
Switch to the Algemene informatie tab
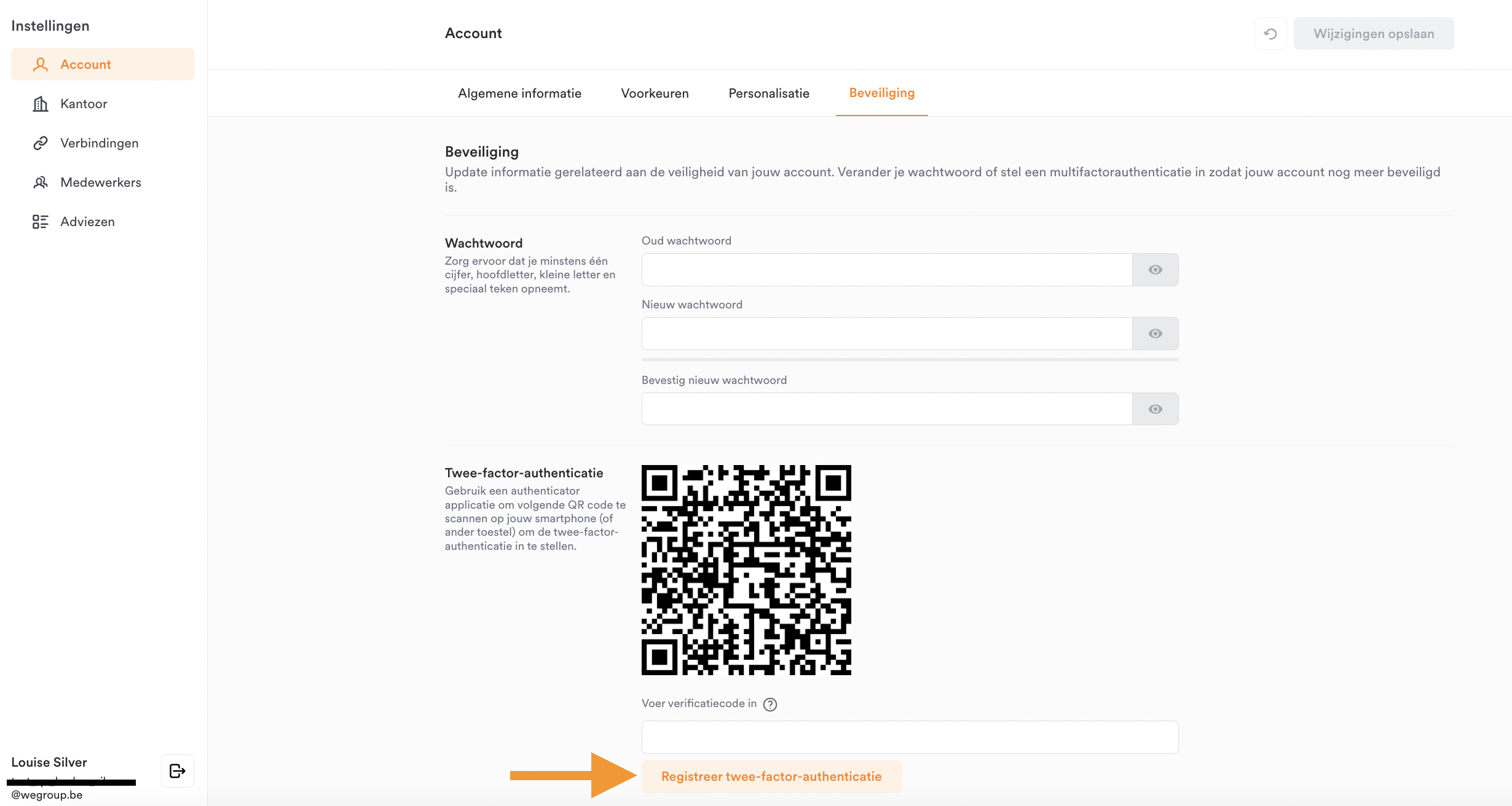519,93
